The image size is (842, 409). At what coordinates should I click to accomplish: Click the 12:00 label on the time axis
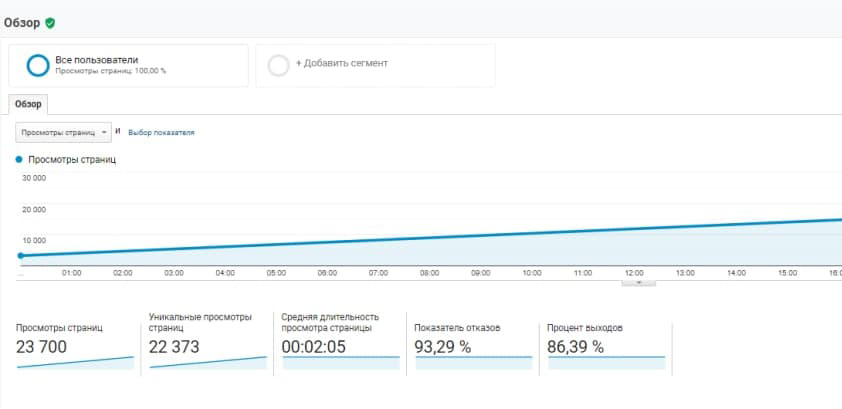coord(634,273)
